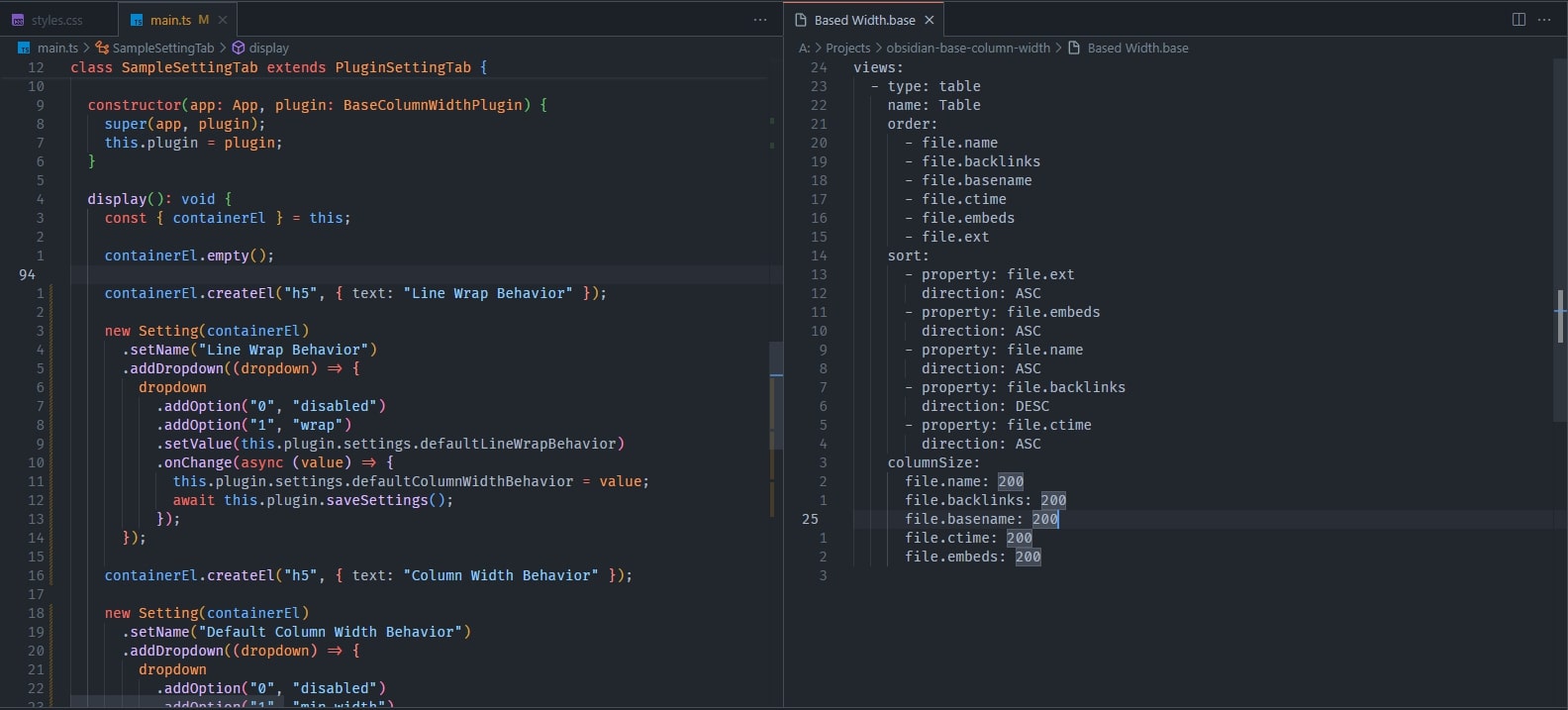Open SampleSettingTab breadcrumb dropdown
This screenshot has width=1568, height=710.
[x=163, y=48]
